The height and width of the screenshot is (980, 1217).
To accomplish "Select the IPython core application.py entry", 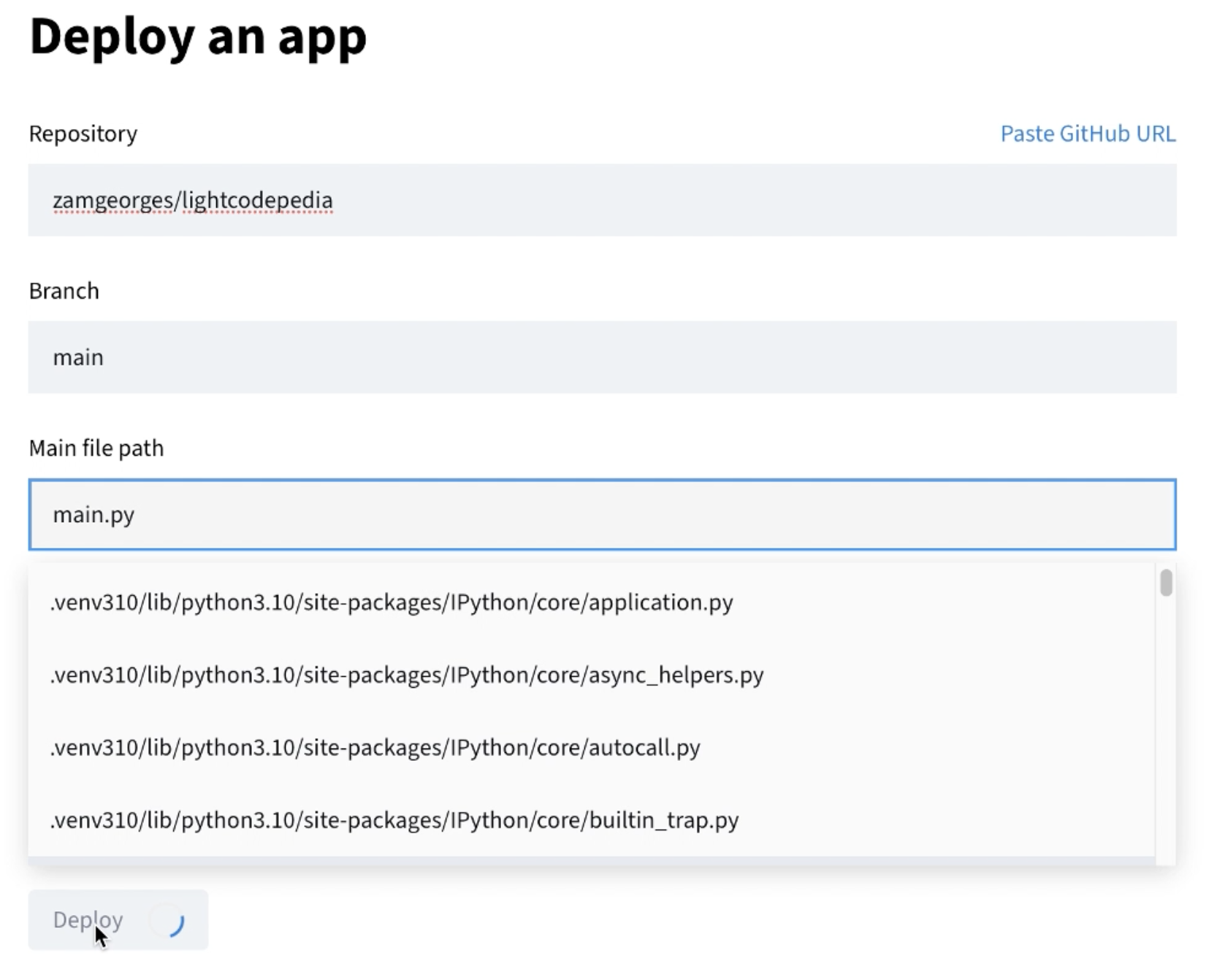I will (392, 602).
